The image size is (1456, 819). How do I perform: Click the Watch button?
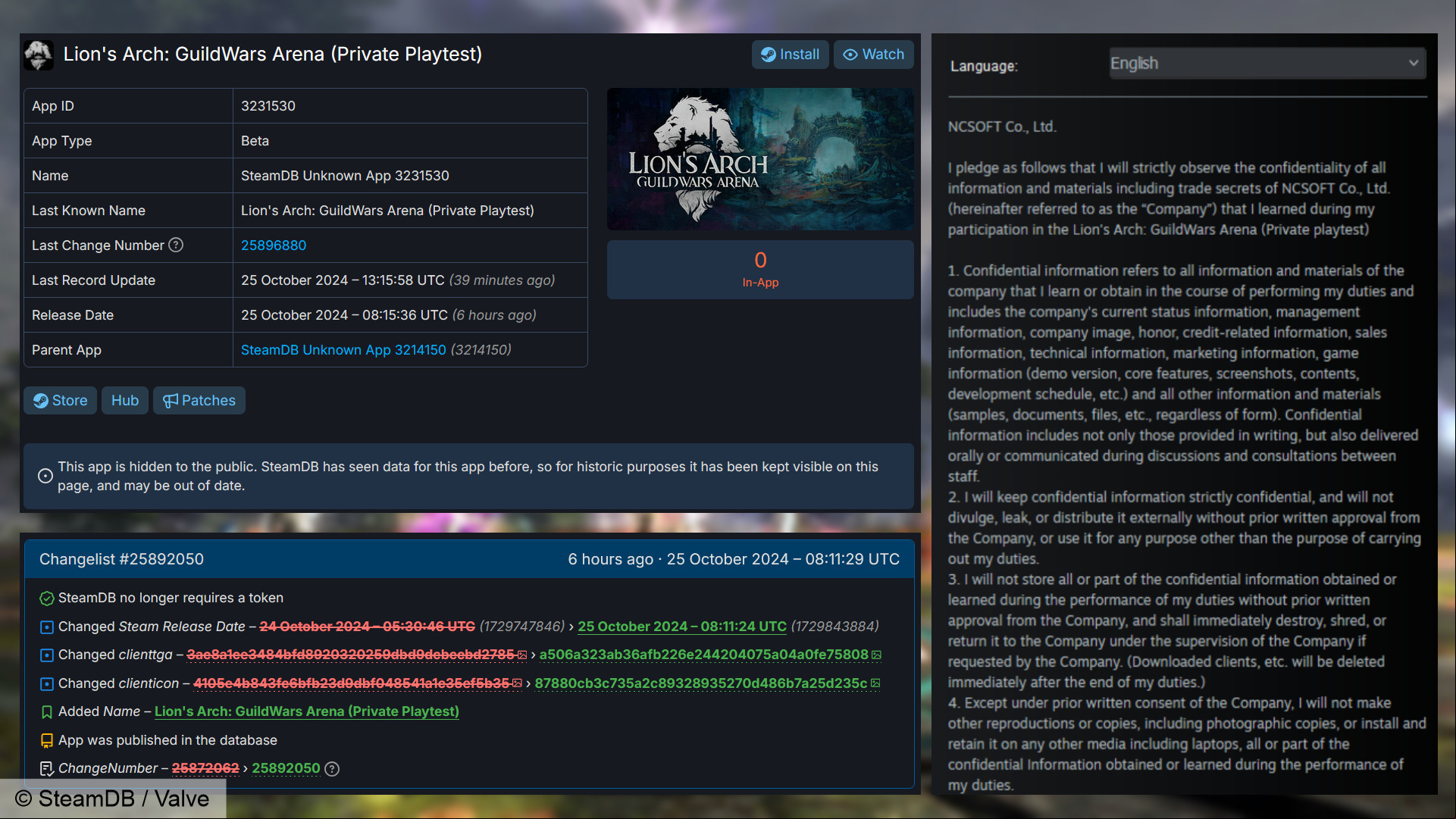pos(873,55)
